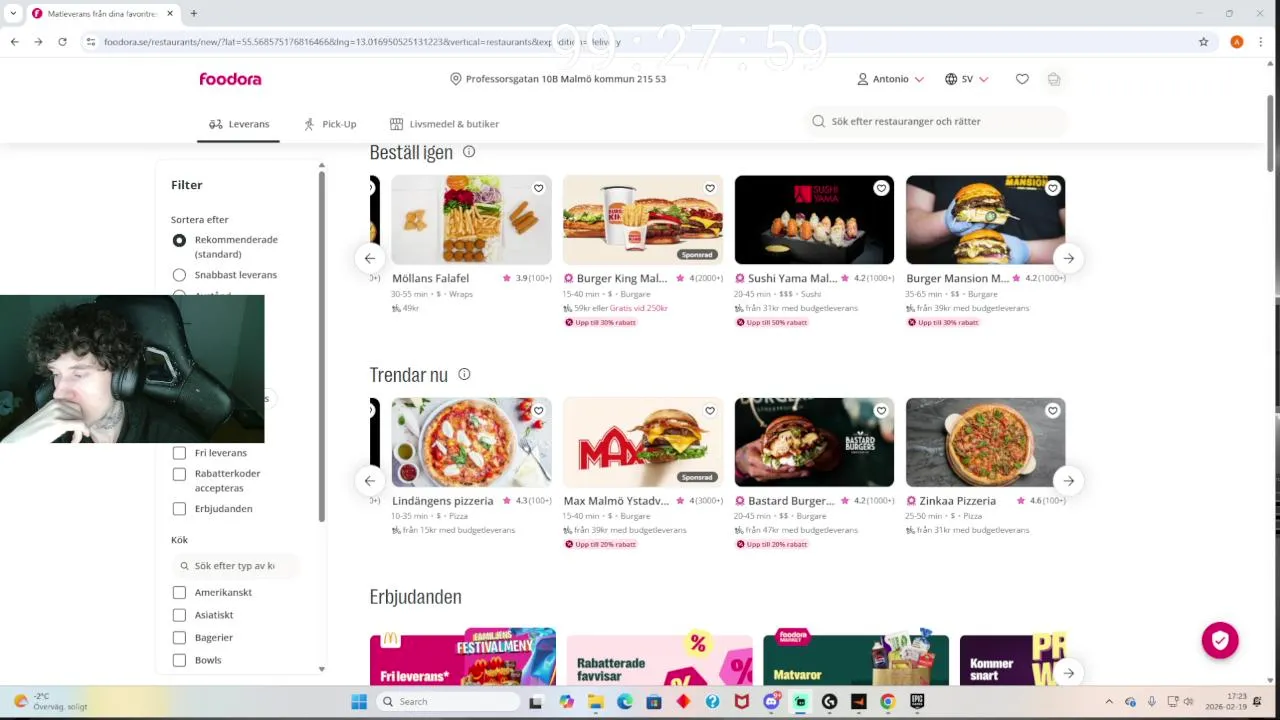Click the browser address bar URL

point(362,42)
